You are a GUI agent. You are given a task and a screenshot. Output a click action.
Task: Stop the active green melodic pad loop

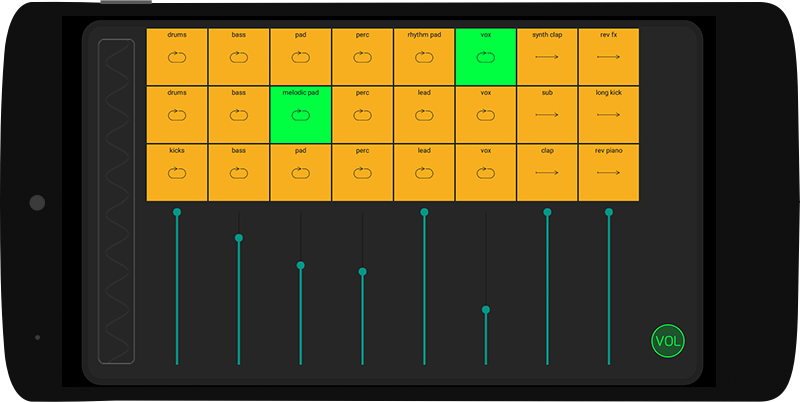coord(301,115)
